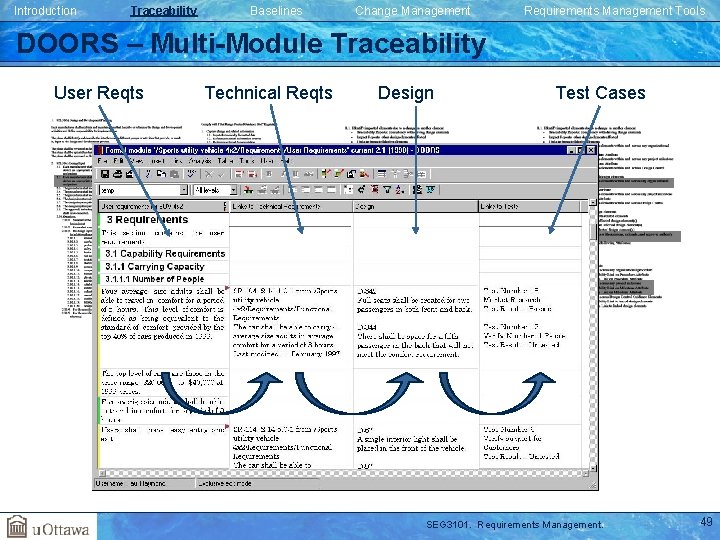
Task: Click the Copy icon in the toolbar
Action: coord(161,174)
